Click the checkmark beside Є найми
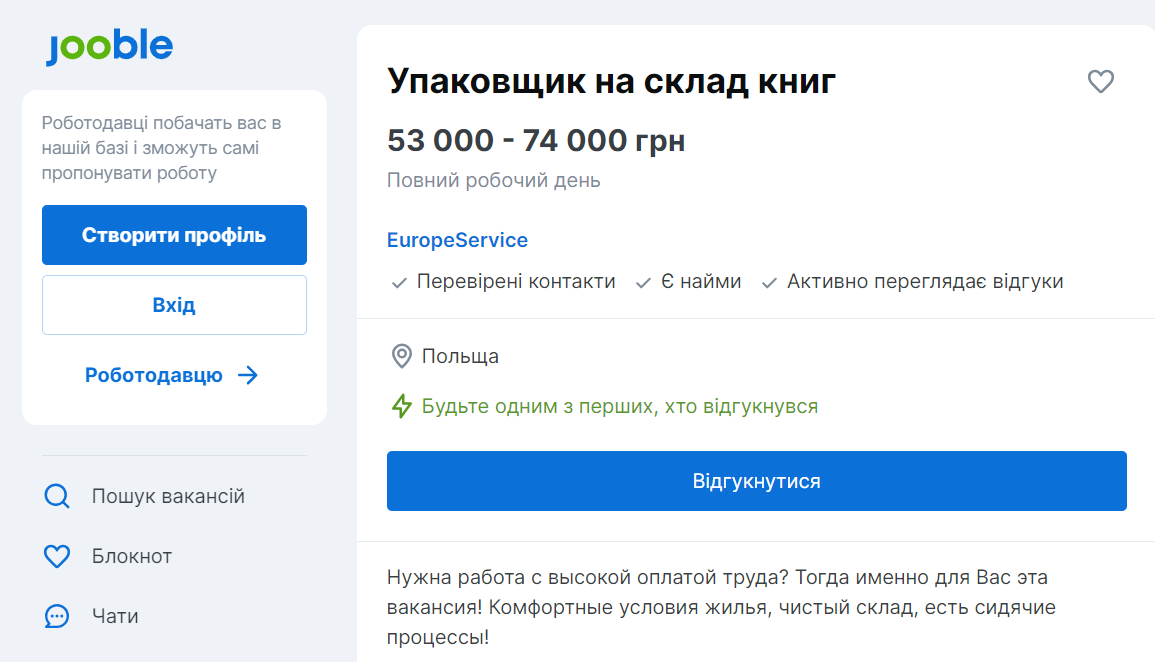The image size is (1155, 662). [641, 282]
